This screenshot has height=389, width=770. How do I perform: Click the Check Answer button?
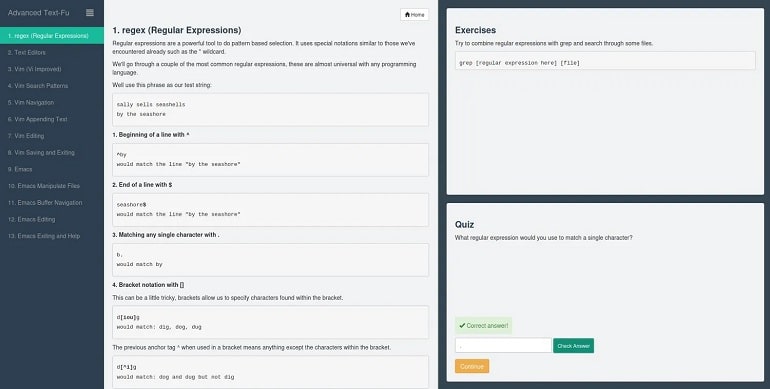point(574,346)
